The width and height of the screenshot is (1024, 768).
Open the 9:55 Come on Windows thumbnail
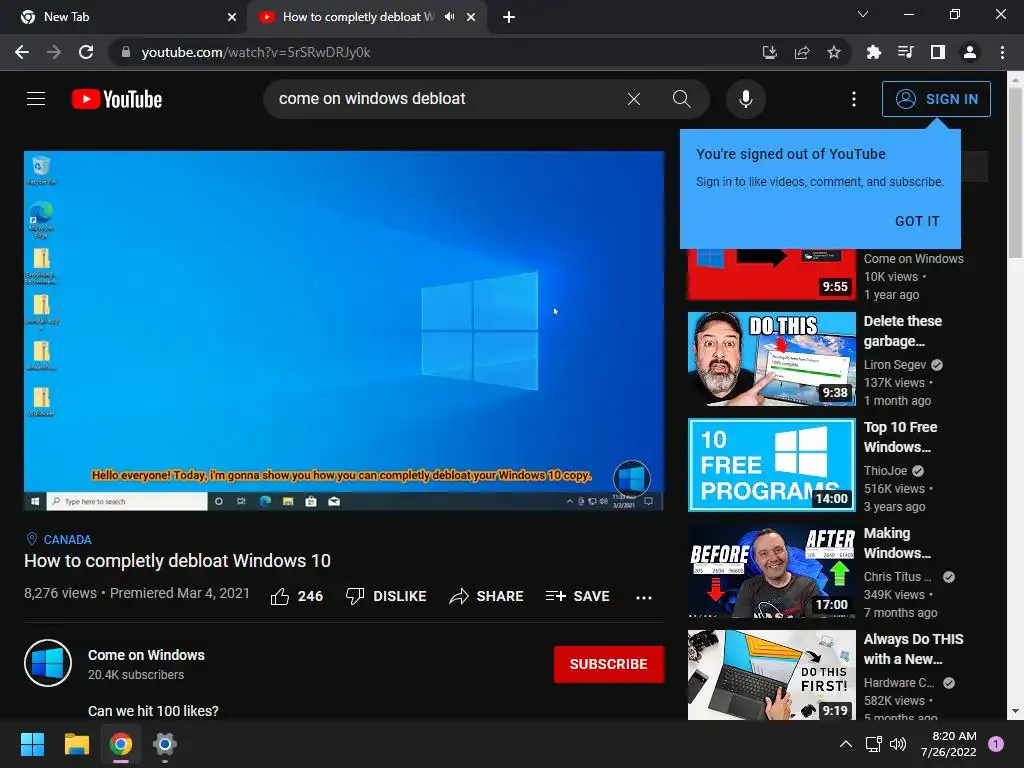(x=771, y=274)
